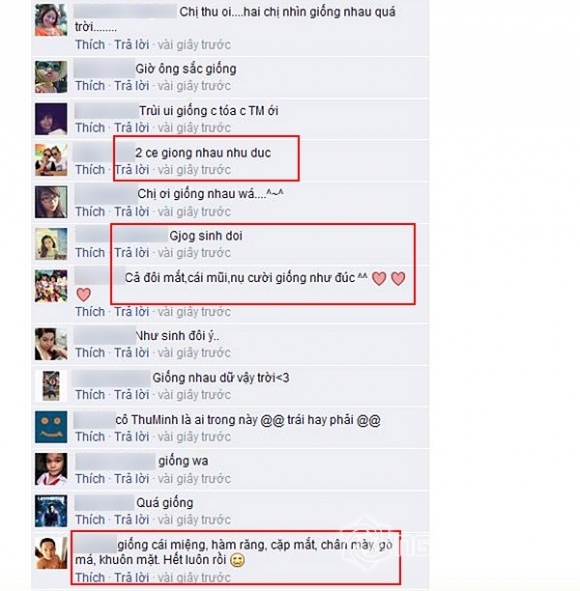The height and width of the screenshot is (591, 580).
Task: Reply to 'Chị thu oi....hai chị' top comment
Action: coord(132,44)
